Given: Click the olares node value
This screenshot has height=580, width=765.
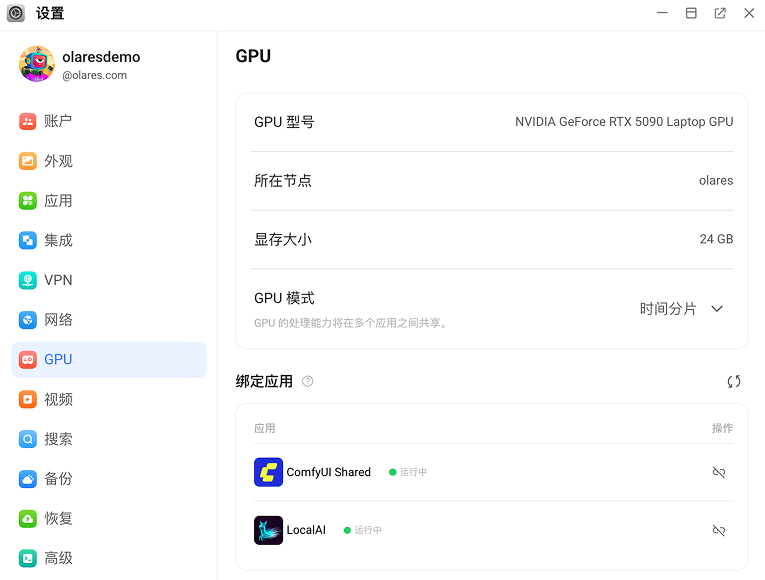Looking at the screenshot, I should point(716,180).
